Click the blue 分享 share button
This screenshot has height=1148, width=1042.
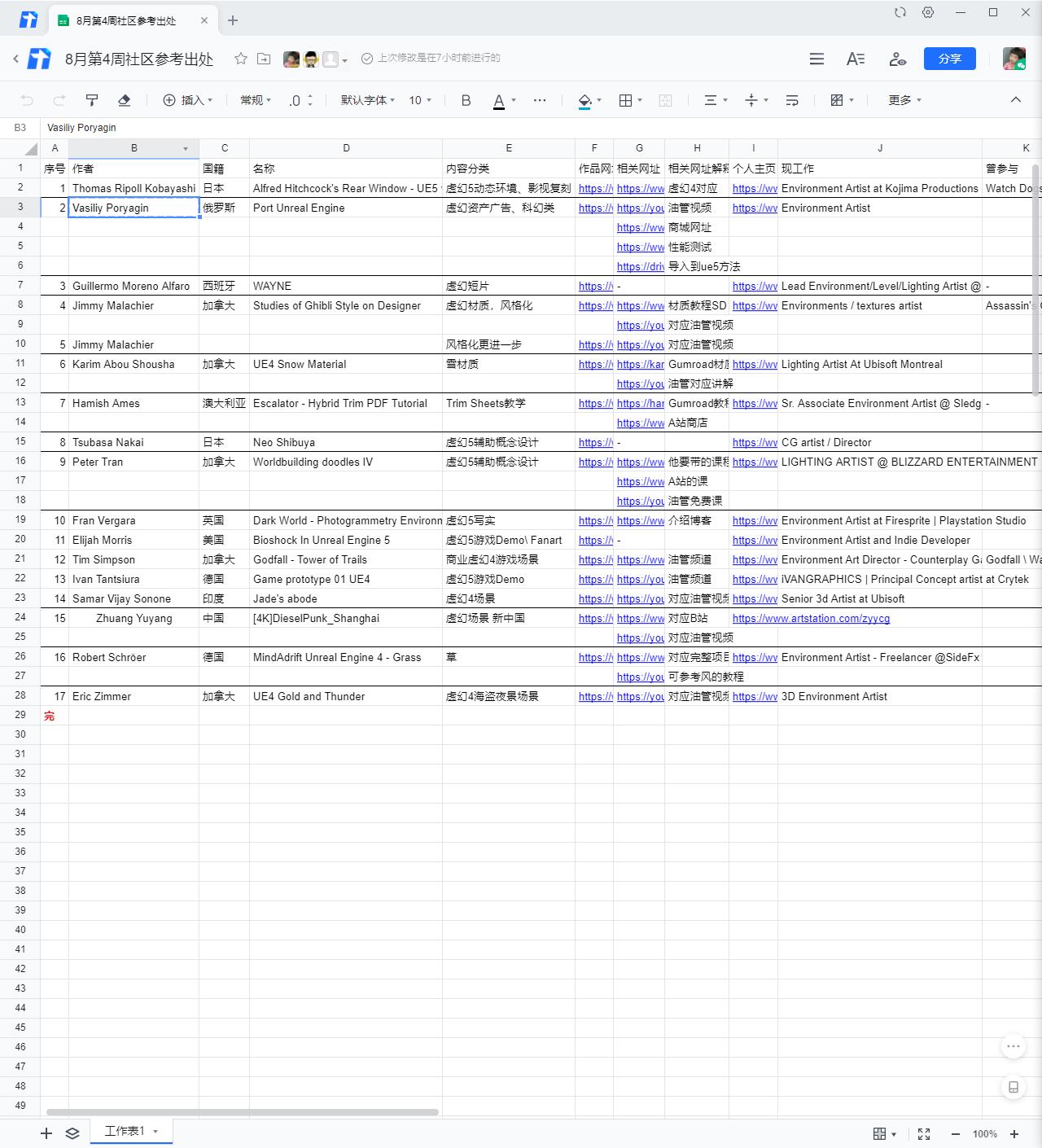950,59
